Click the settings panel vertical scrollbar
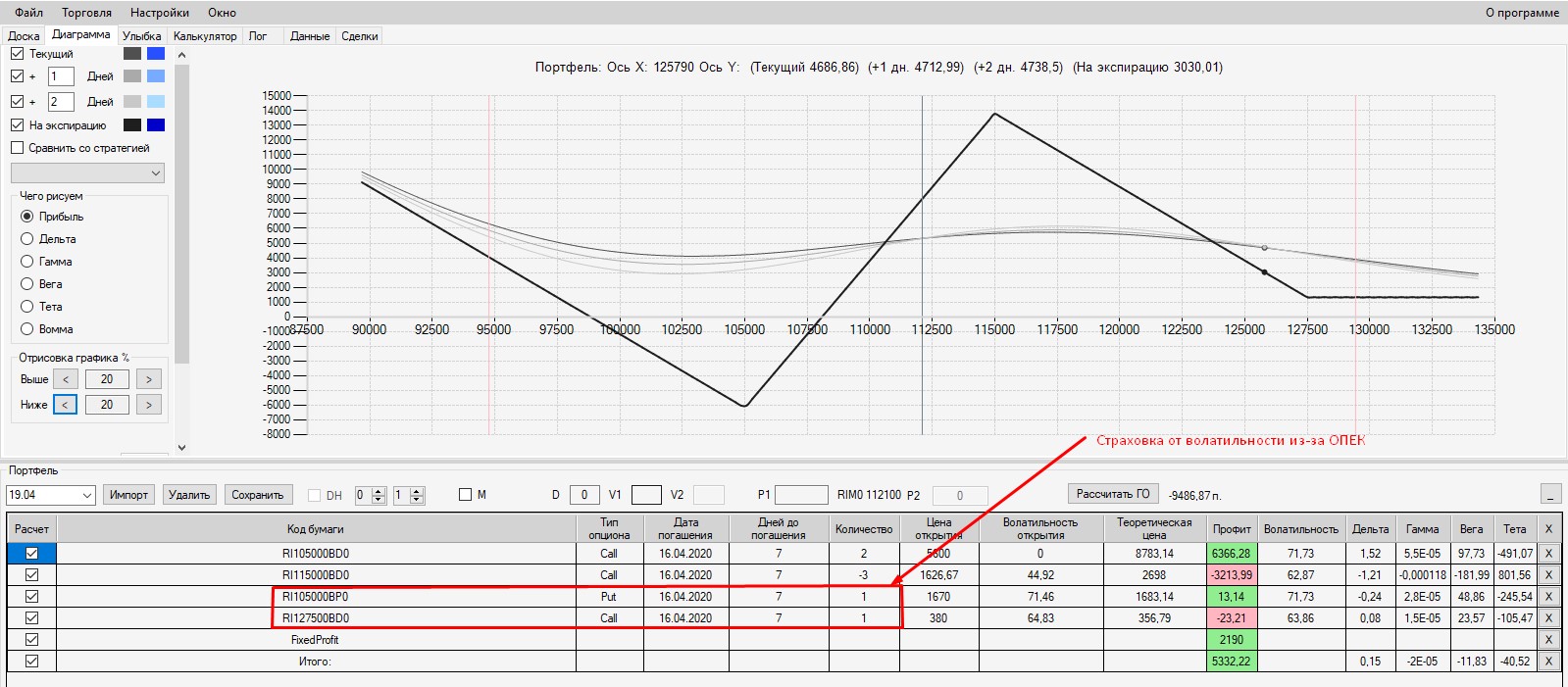1568x687 pixels. click(x=181, y=250)
